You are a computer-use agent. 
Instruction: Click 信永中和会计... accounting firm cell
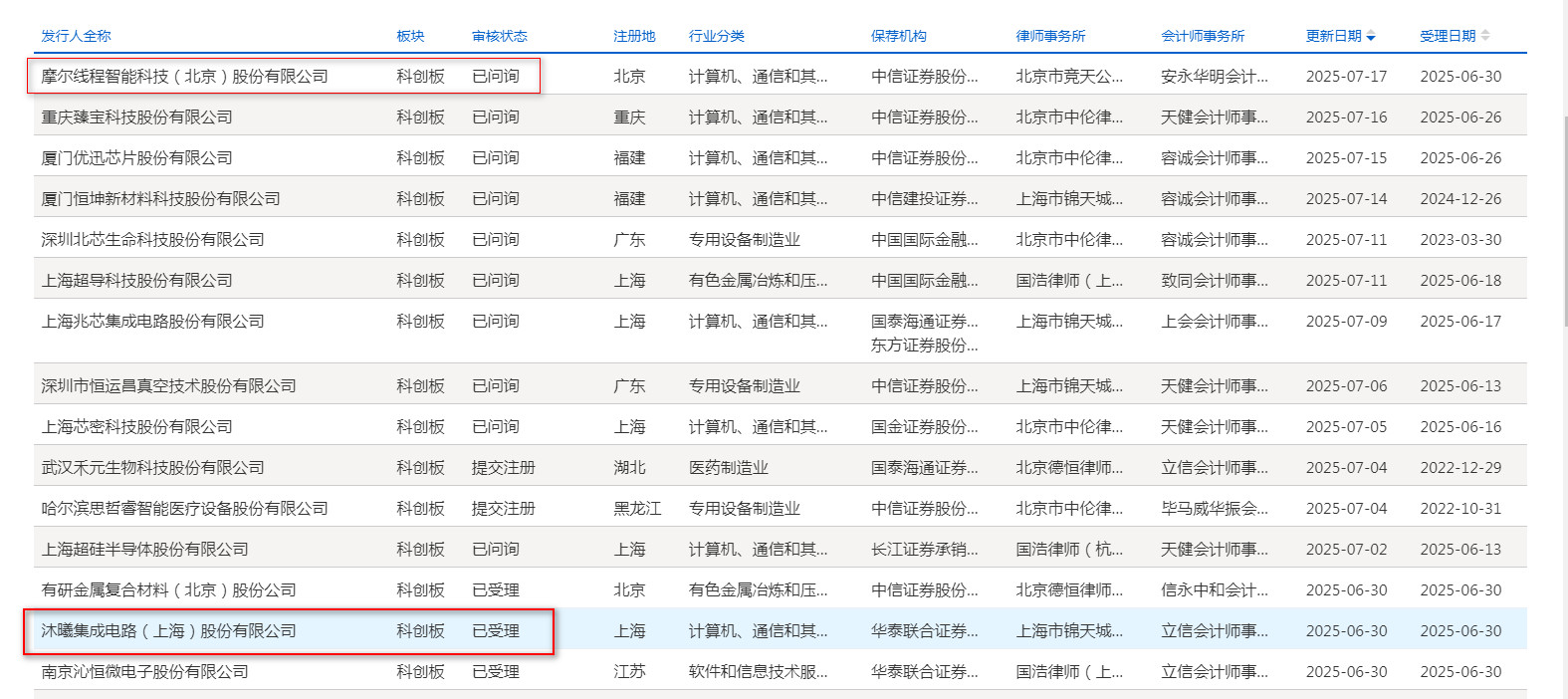coord(1215,590)
